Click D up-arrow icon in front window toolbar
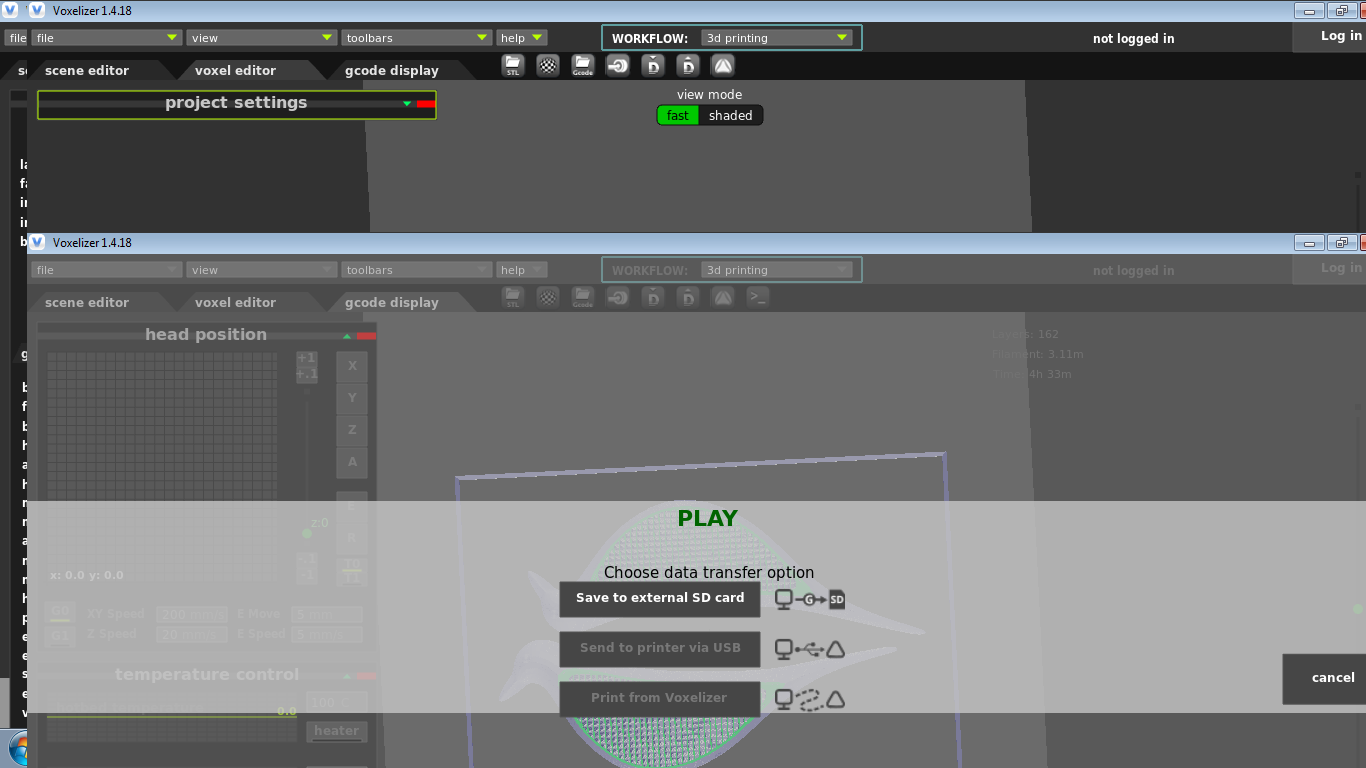The height and width of the screenshot is (768, 1366). [x=688, y=297]
